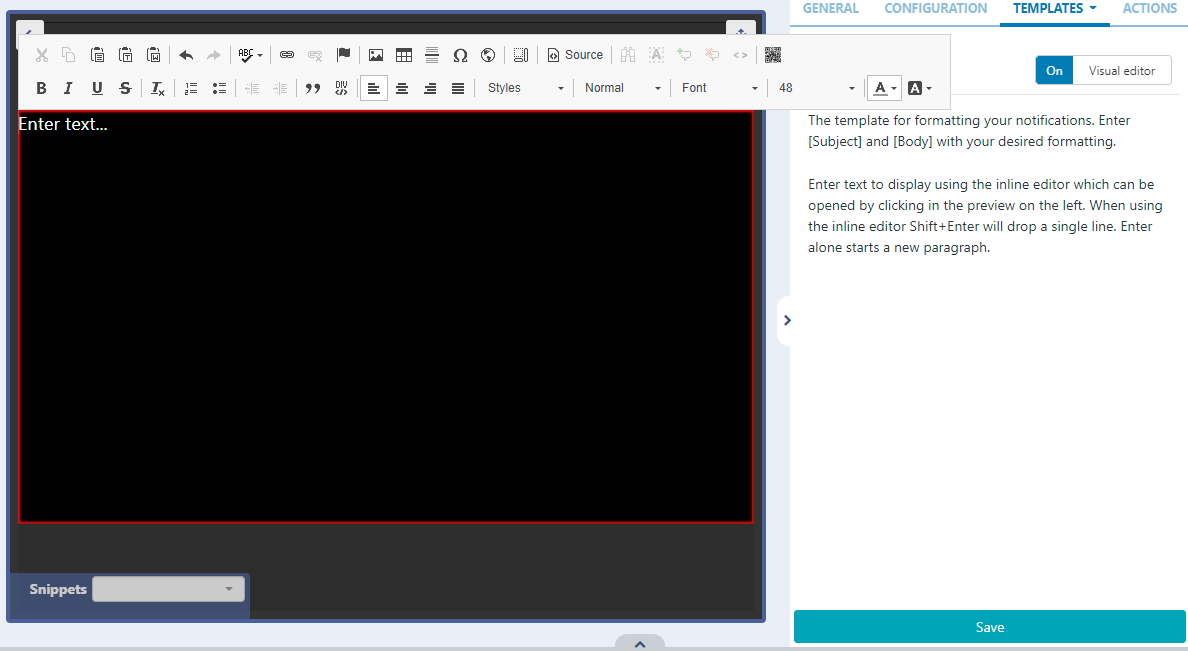Click the up arrow button above toolbar
The image size is (1188, 651).
[x=740, y=30]
